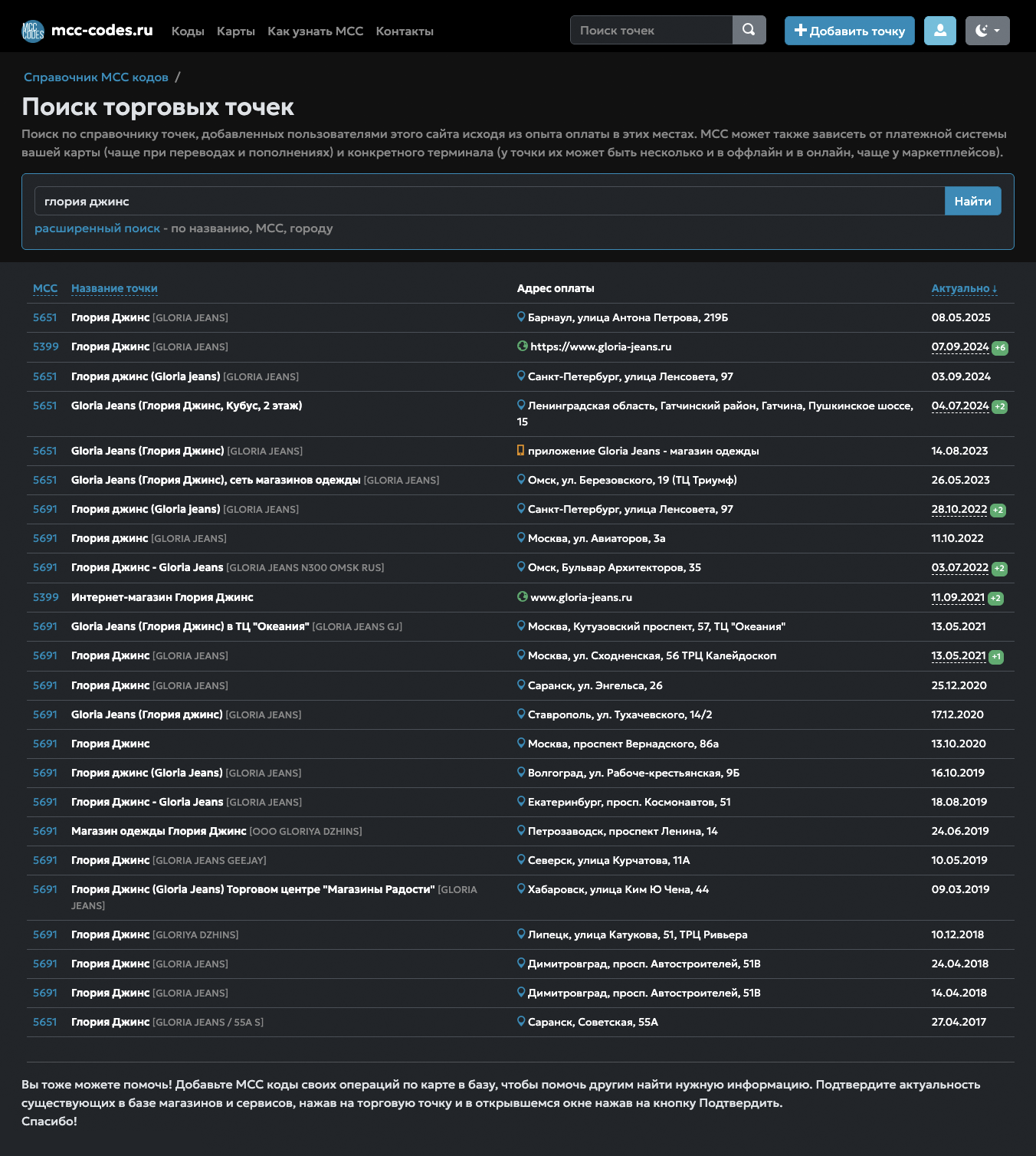Viewport: 1036px width, 1156px height.
Task: Click map pin icon for Хабаровск, улица Ким Ю Чена
Action: pyautogui.click(x=521, y=888)
